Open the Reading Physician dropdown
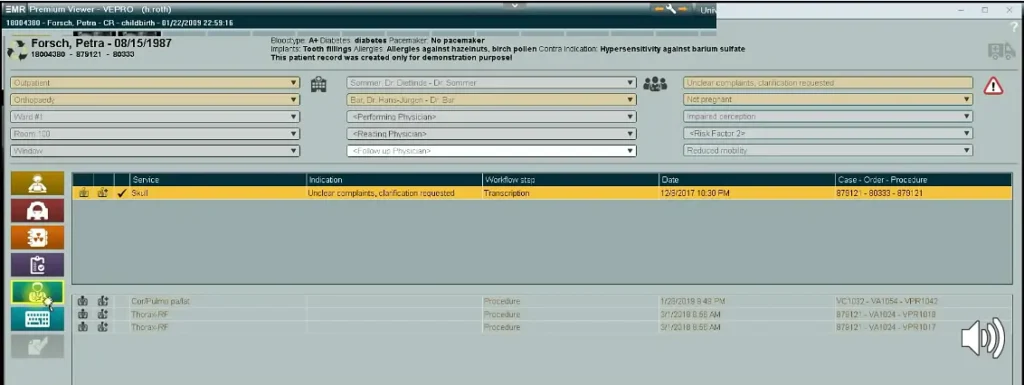Viewport: 1024px width, 385px height. pos(492,134)
